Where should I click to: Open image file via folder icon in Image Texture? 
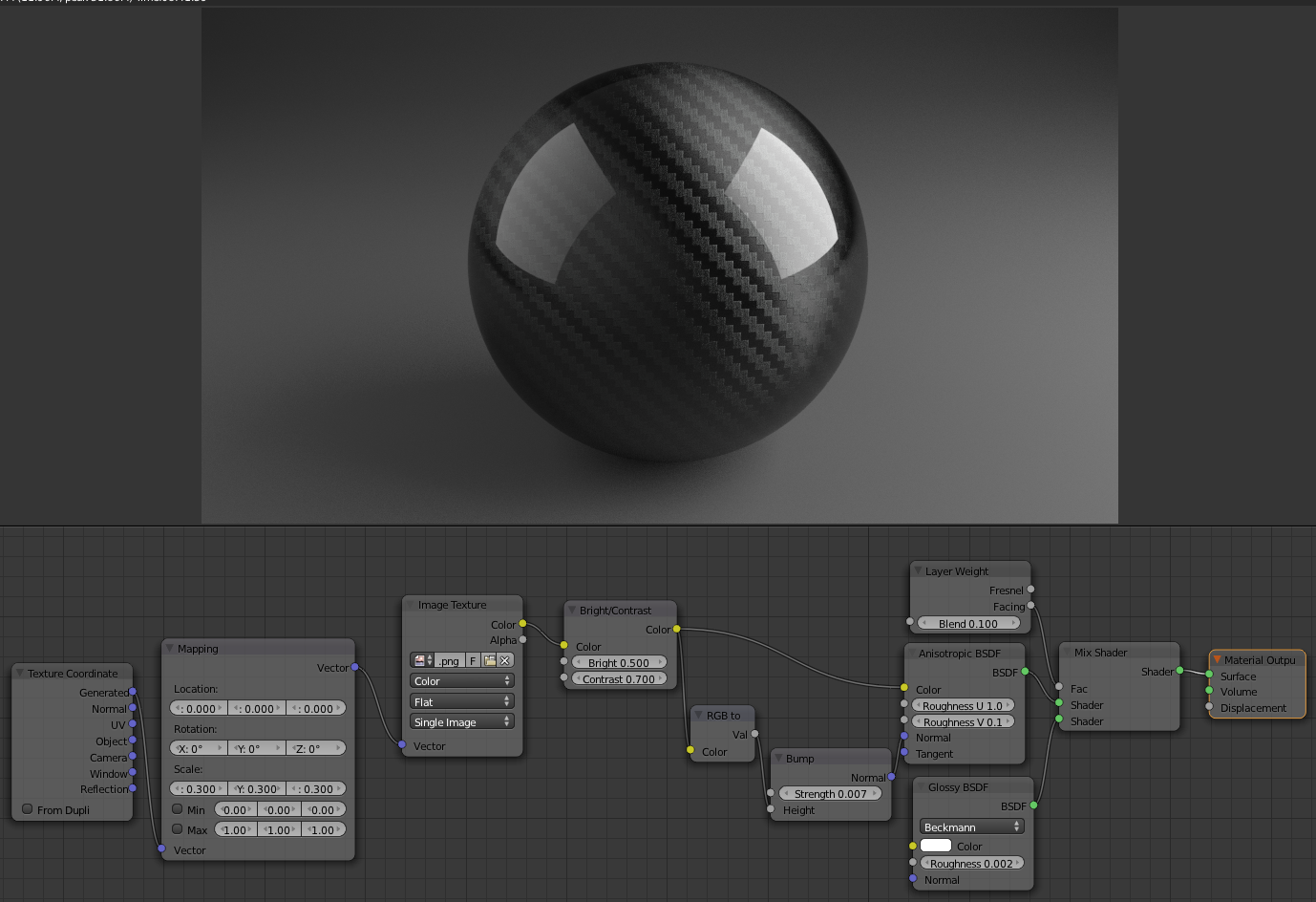[489, 660]
